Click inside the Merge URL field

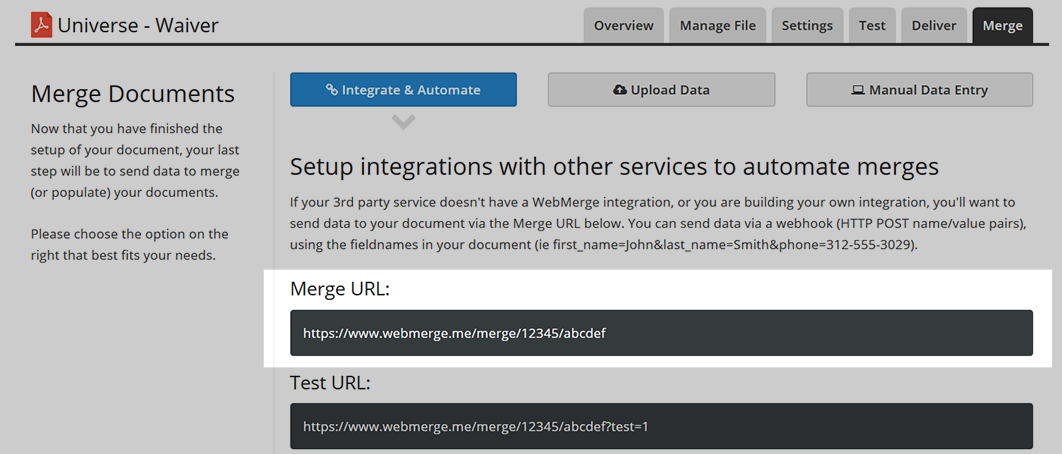point(661,333)
